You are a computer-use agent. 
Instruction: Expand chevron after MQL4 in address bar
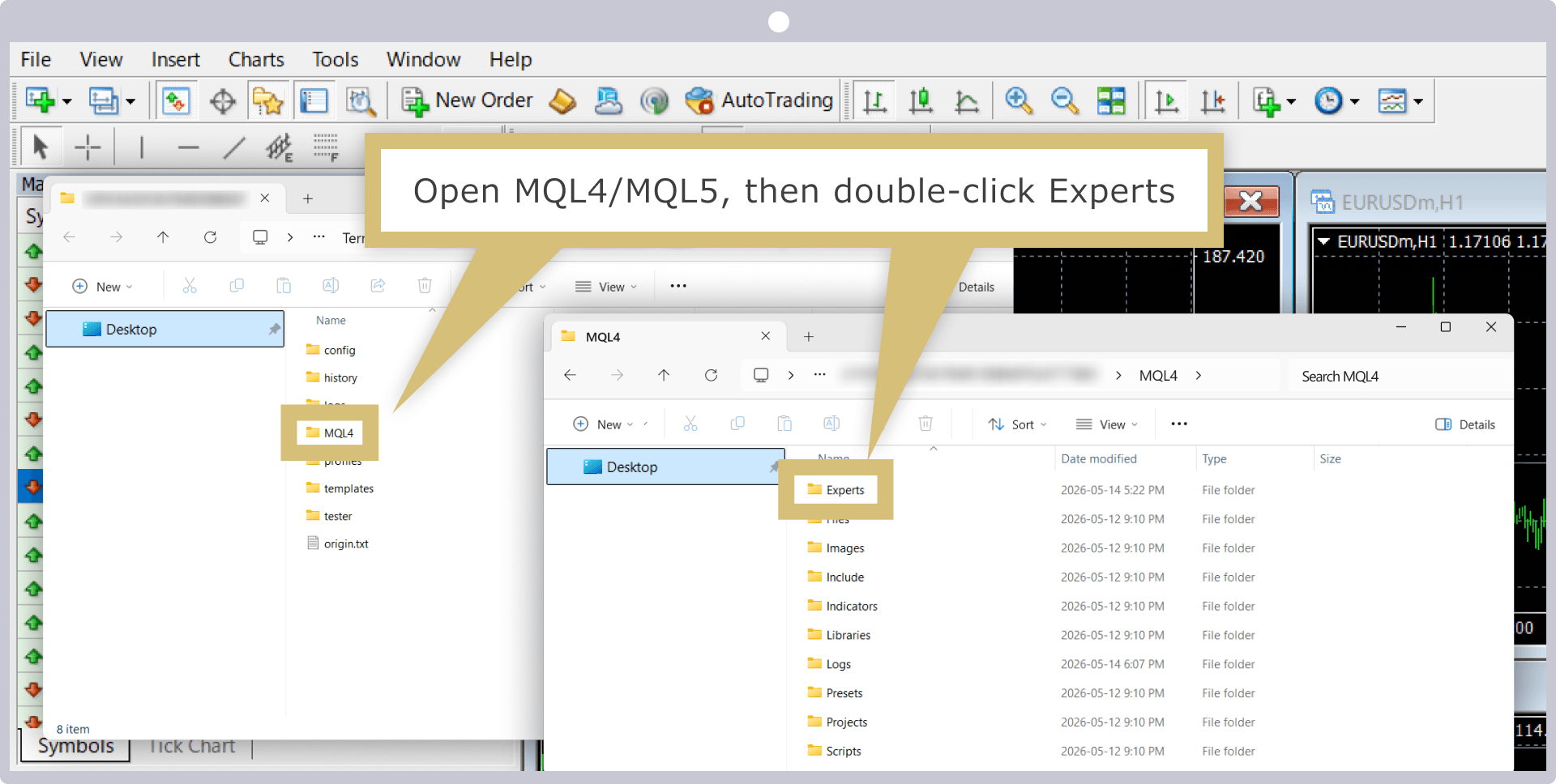1199,376
